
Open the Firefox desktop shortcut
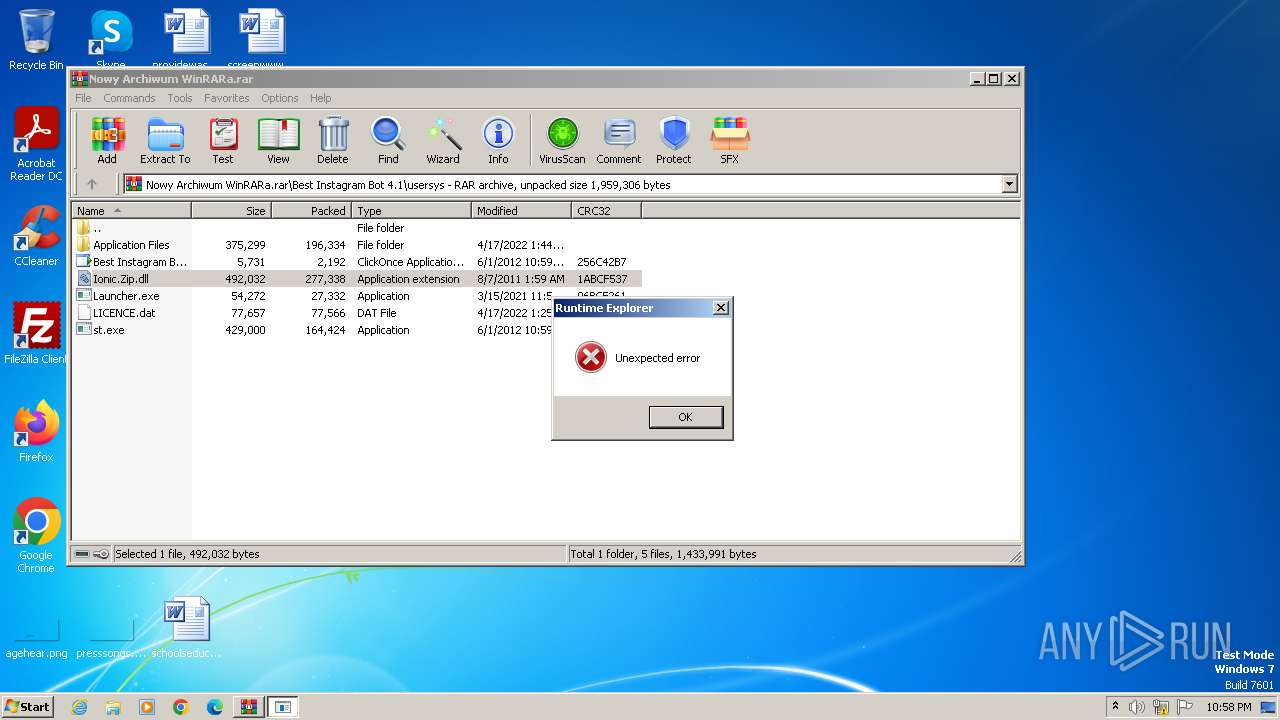(x=36, y=432)
